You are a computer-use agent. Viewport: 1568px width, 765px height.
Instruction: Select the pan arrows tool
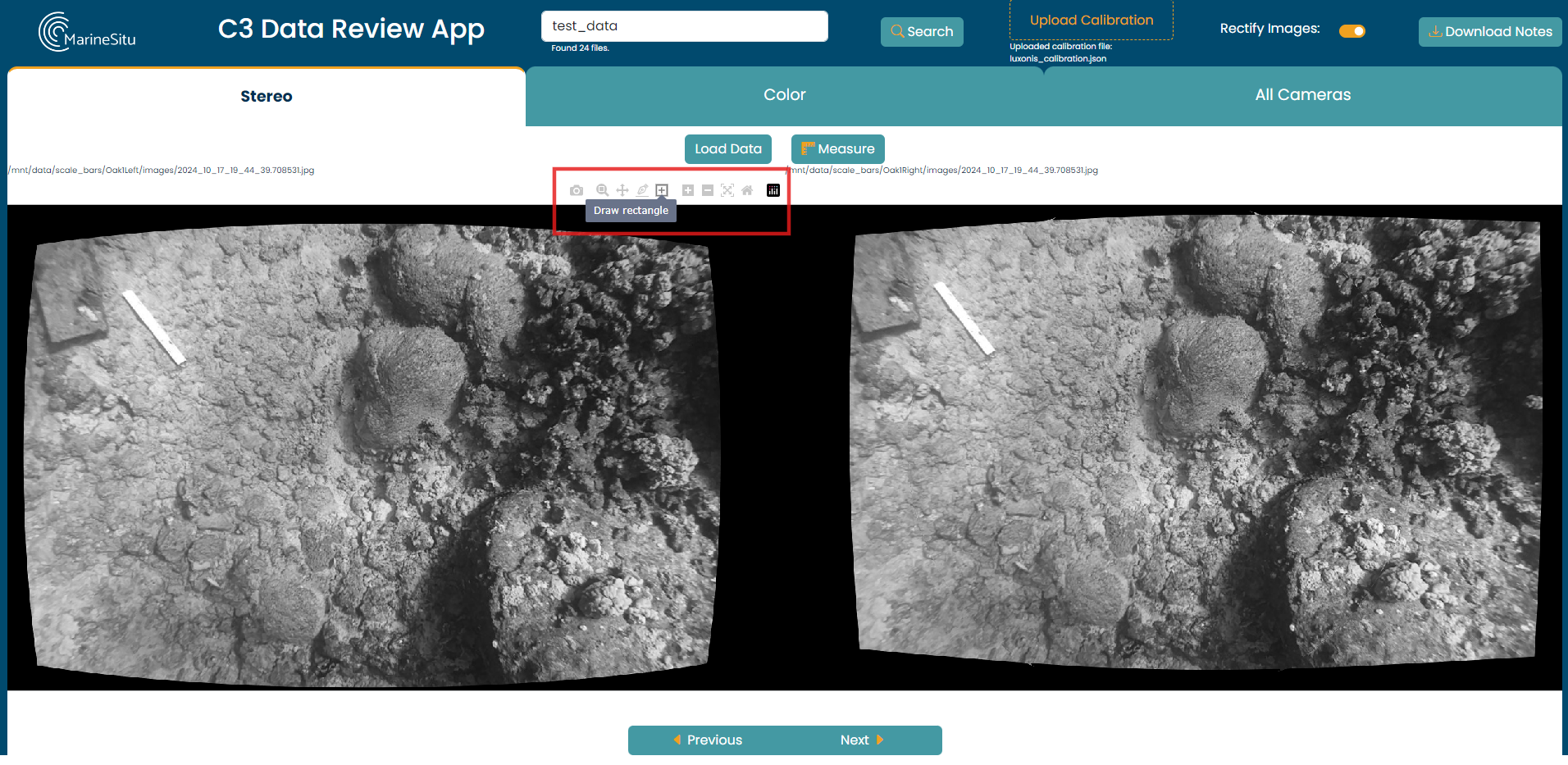pos(622,190)
